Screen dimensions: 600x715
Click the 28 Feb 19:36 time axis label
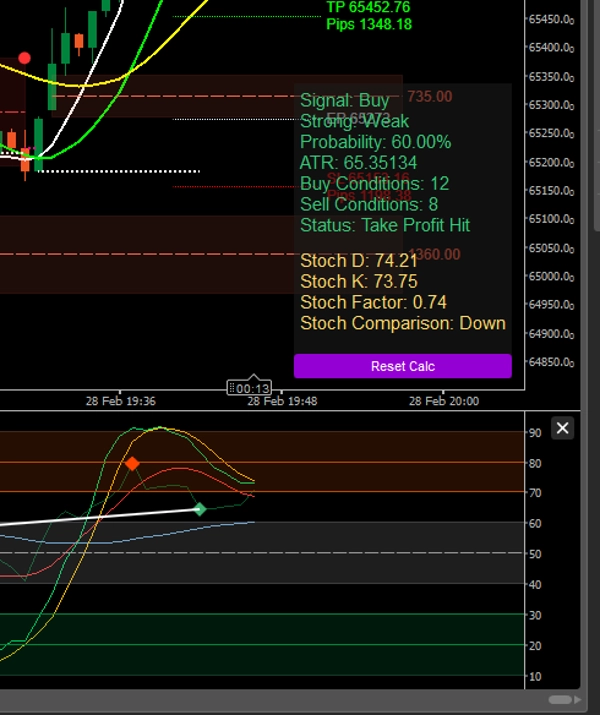click(x=118, y=401)
